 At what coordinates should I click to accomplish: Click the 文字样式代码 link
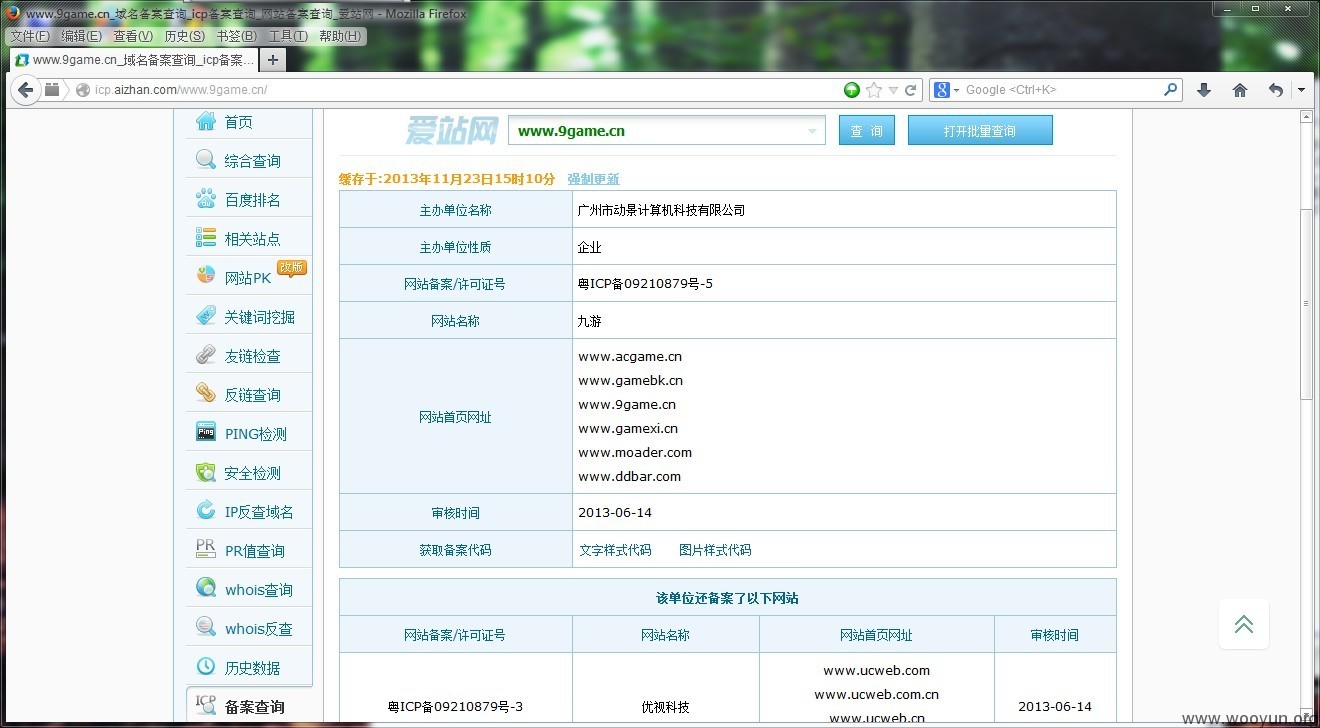click(x=615, y=550)
